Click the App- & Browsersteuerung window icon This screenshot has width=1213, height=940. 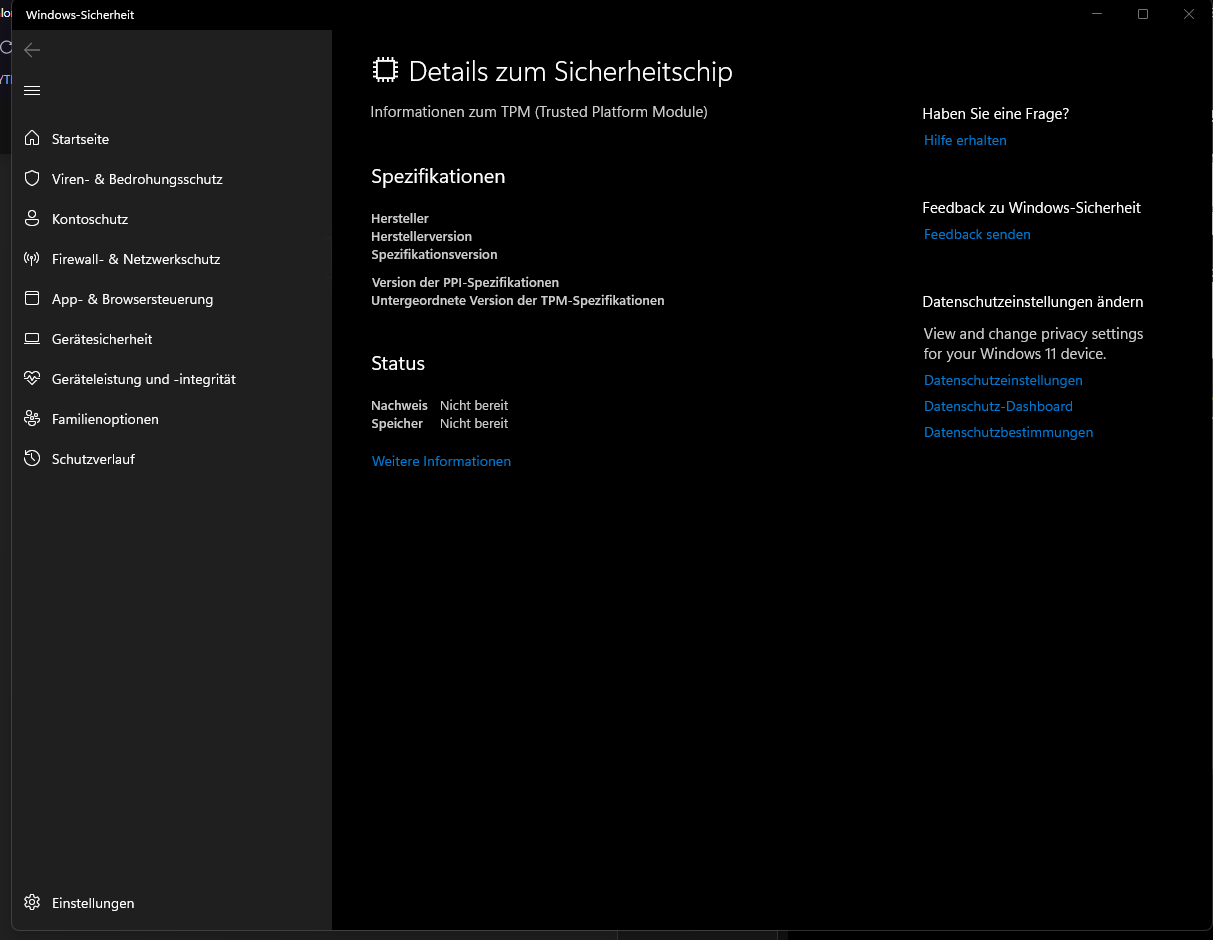(32, 299)
